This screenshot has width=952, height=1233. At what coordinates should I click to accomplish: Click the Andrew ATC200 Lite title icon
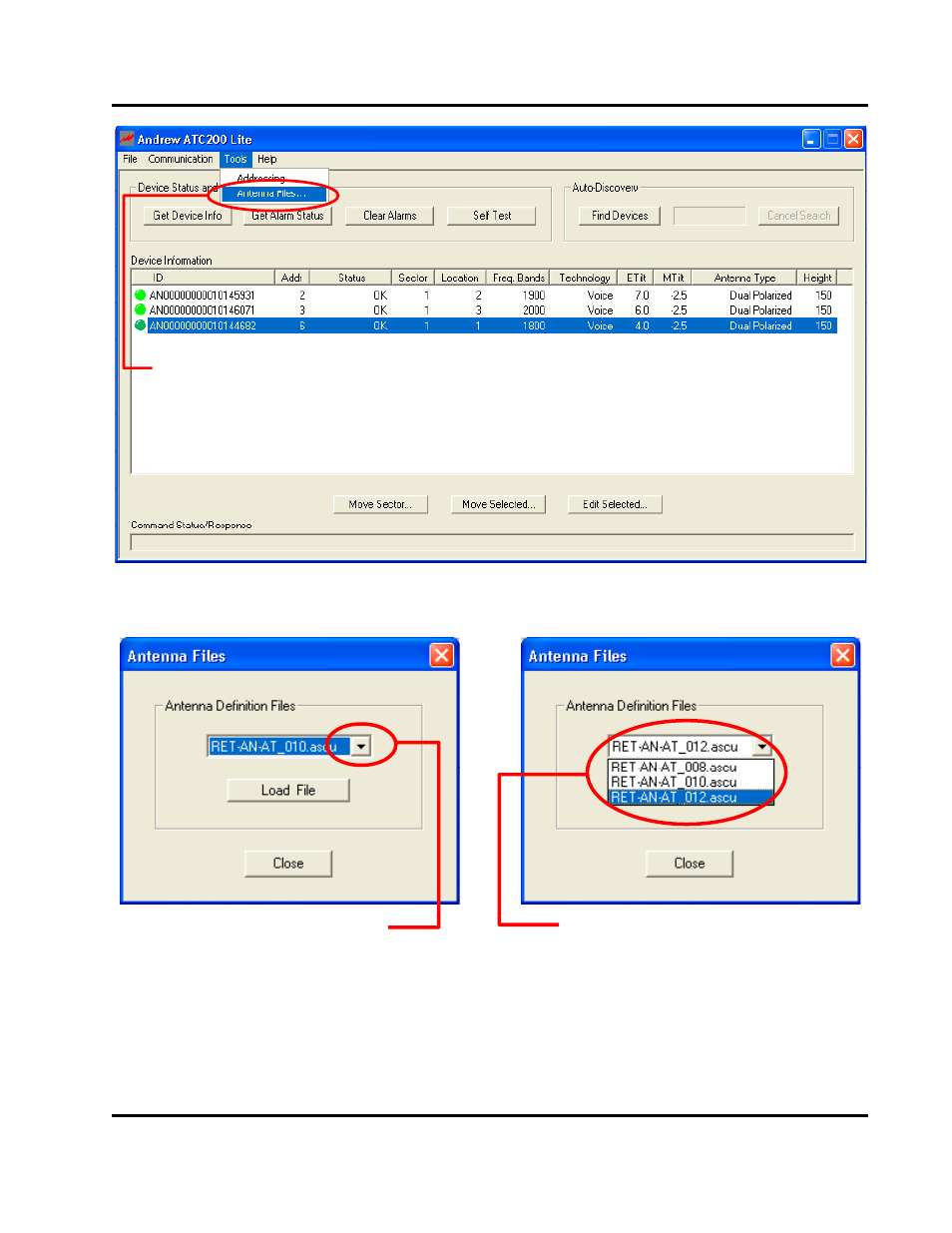[127, 139]
